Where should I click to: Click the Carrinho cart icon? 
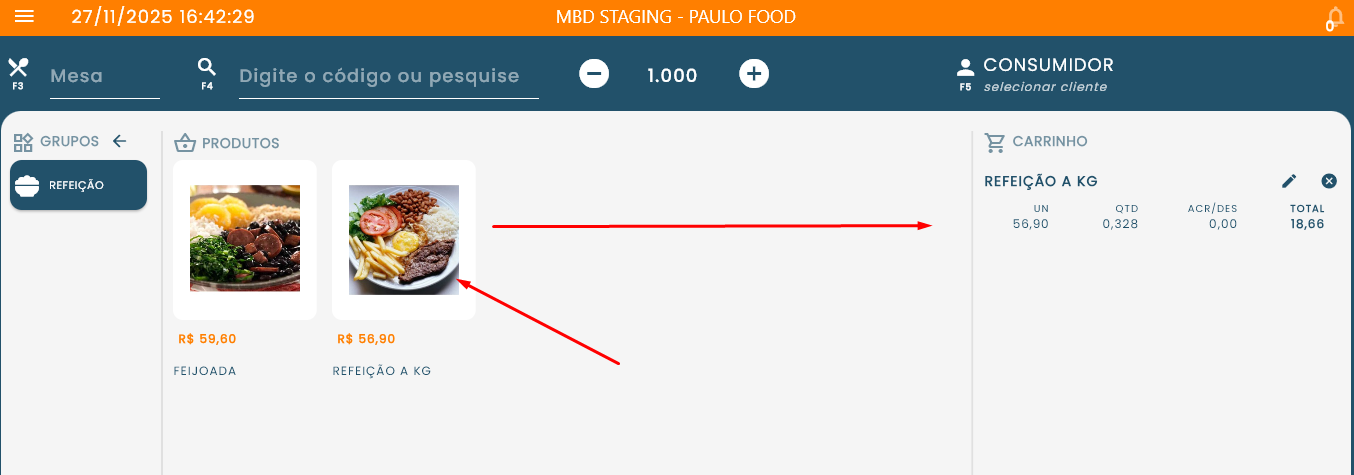(995, 142)
